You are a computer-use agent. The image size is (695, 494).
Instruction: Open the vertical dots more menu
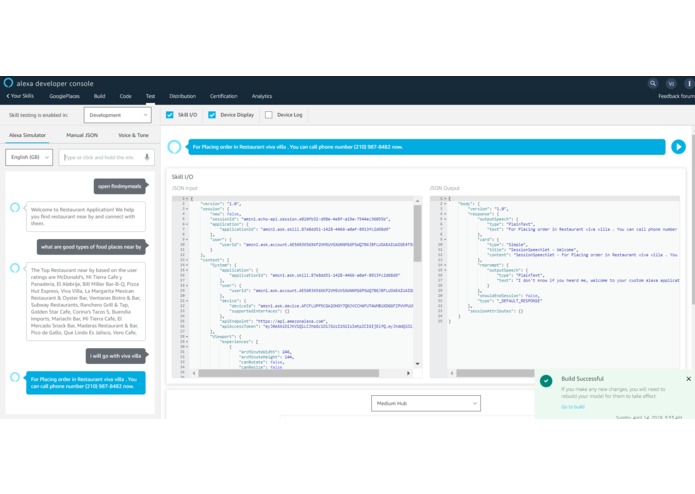[689, 83]
